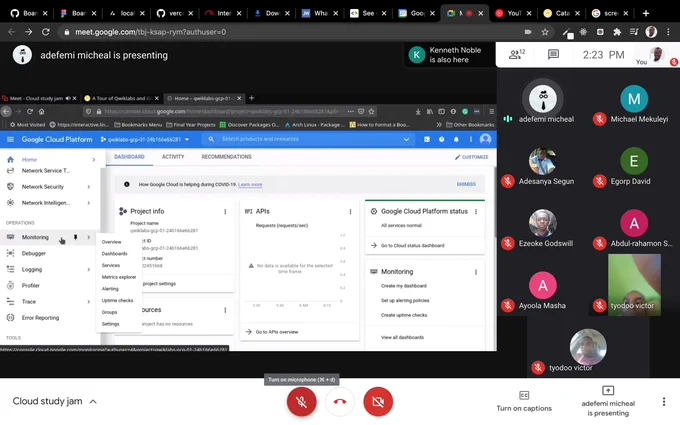Open Chrome extensions puzzle icon
This screenshot has width=680, height=425.
(617, 32)
